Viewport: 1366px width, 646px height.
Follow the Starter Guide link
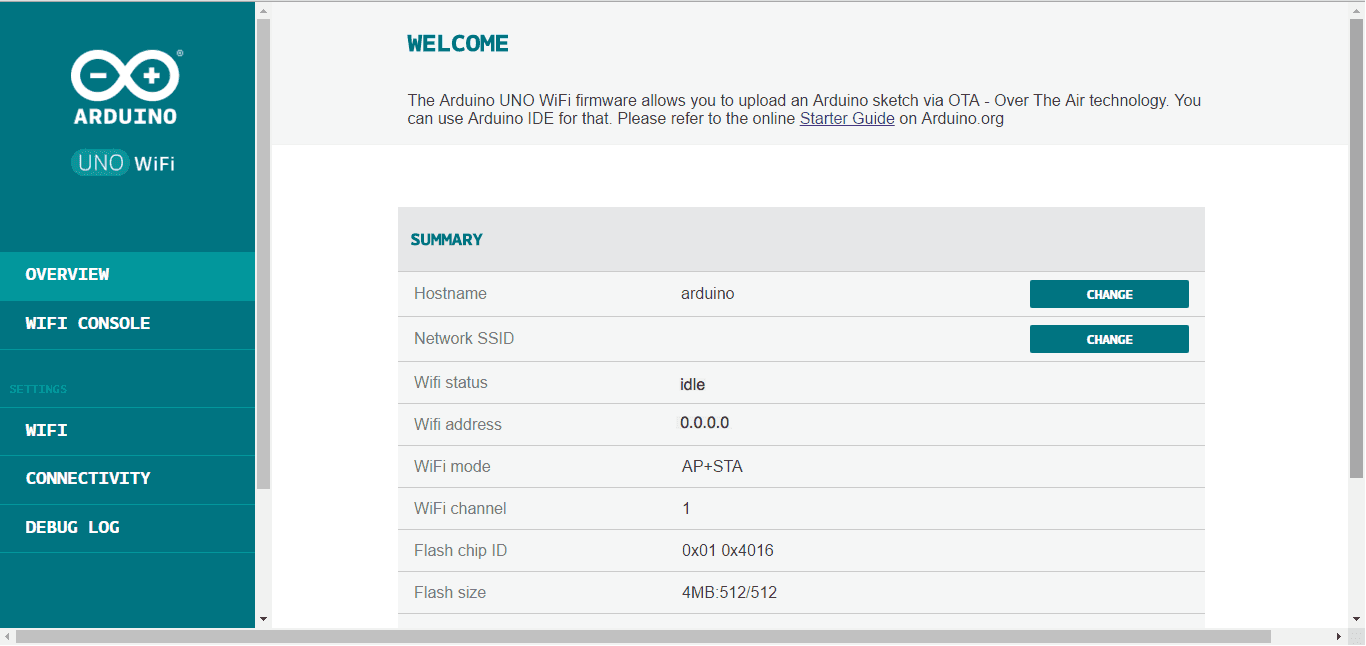click(x=846, y=119)
